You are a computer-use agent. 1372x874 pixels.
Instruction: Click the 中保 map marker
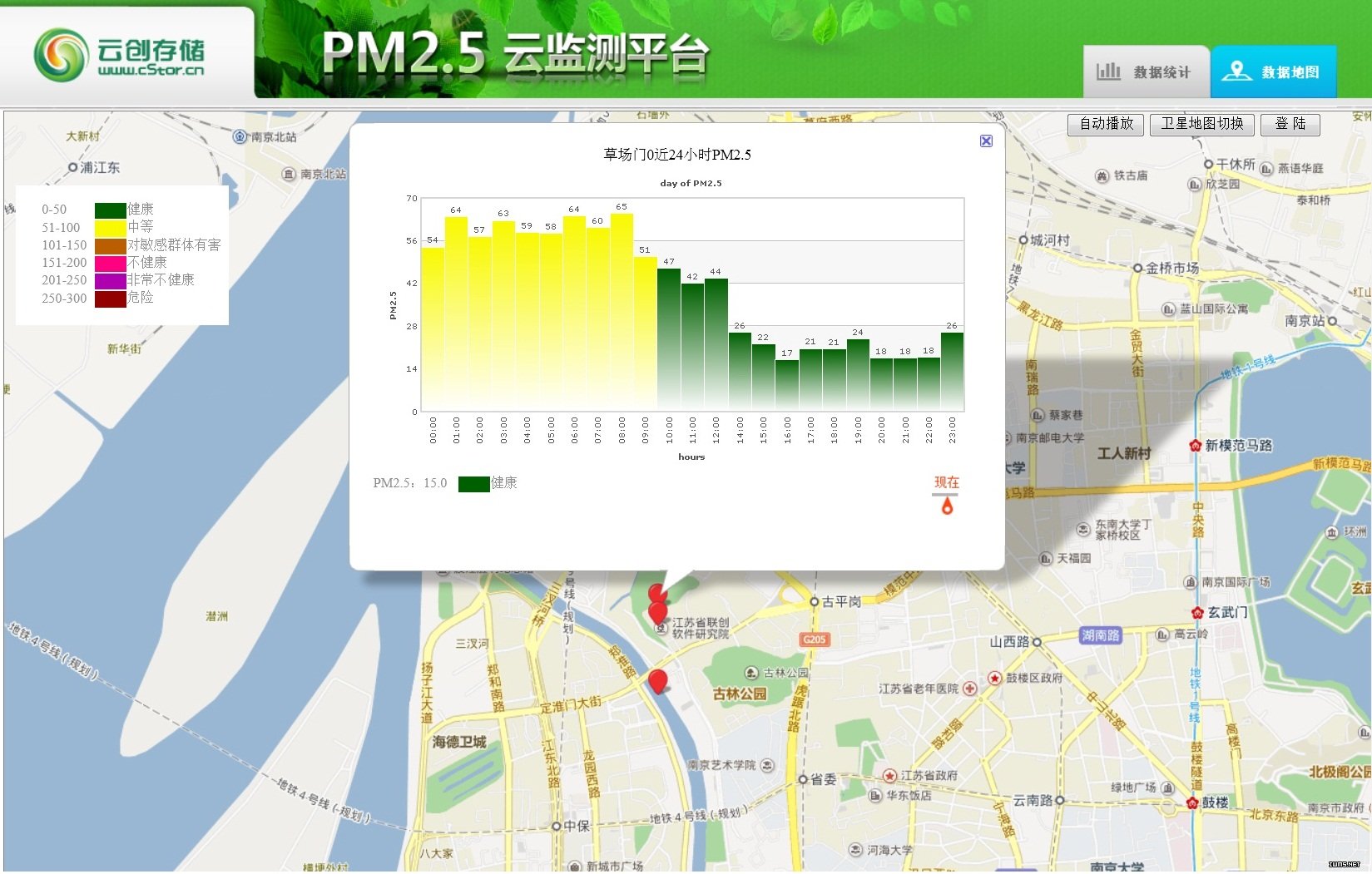point(557,827)
